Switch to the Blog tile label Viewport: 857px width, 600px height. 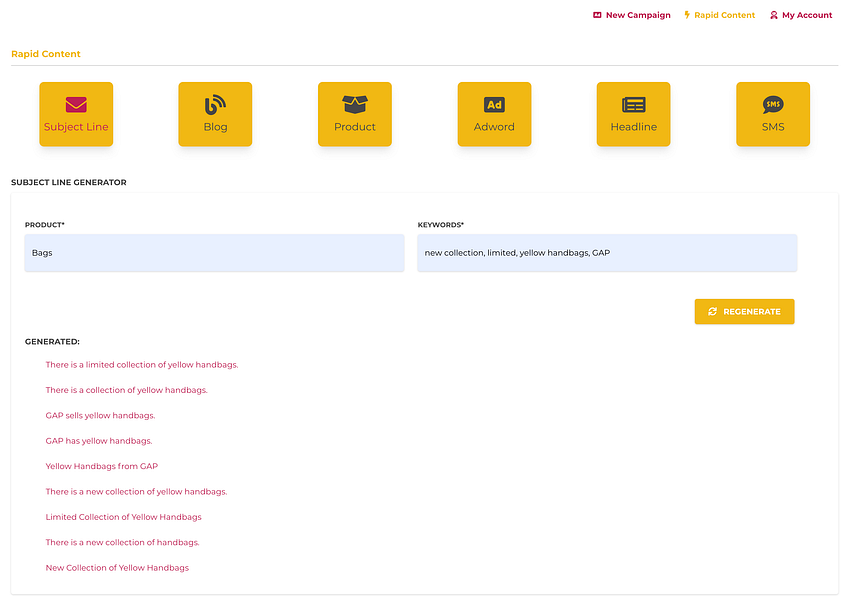(215, 127)
